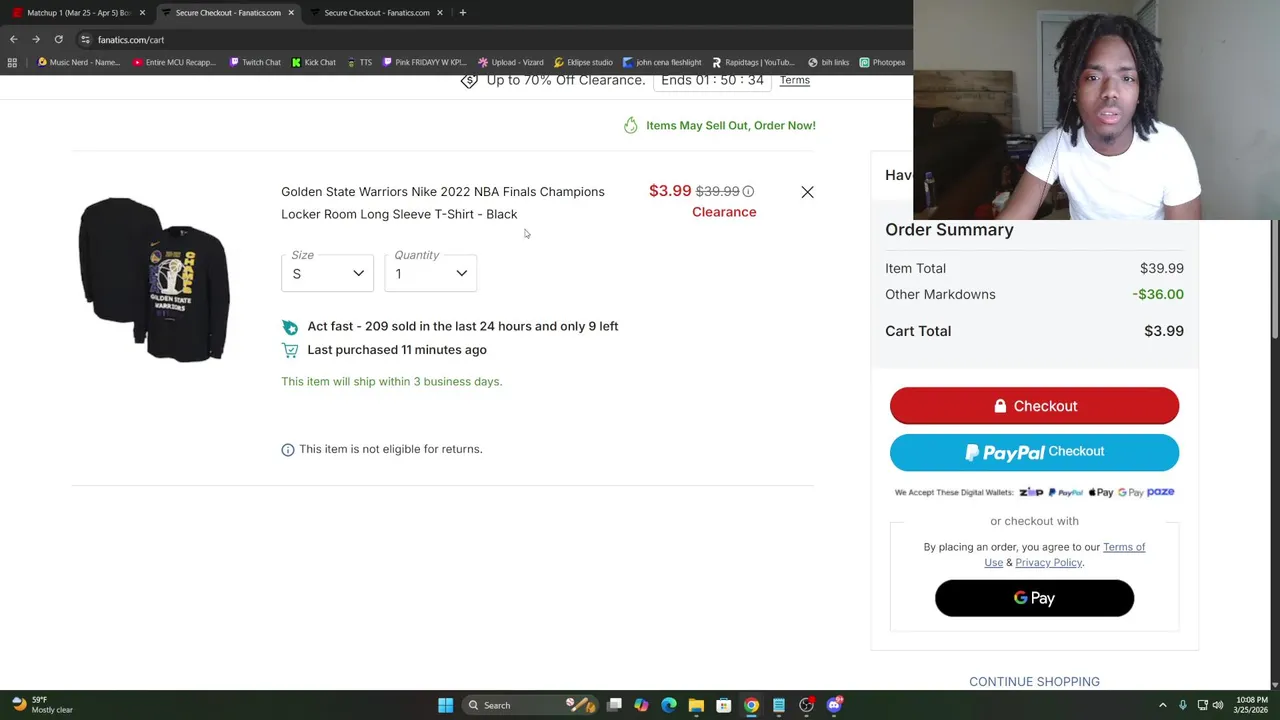This screenshot has height=720, width=1280.
Task: Close the second Secure Checkout tab
Action: (x=440, y=12)
